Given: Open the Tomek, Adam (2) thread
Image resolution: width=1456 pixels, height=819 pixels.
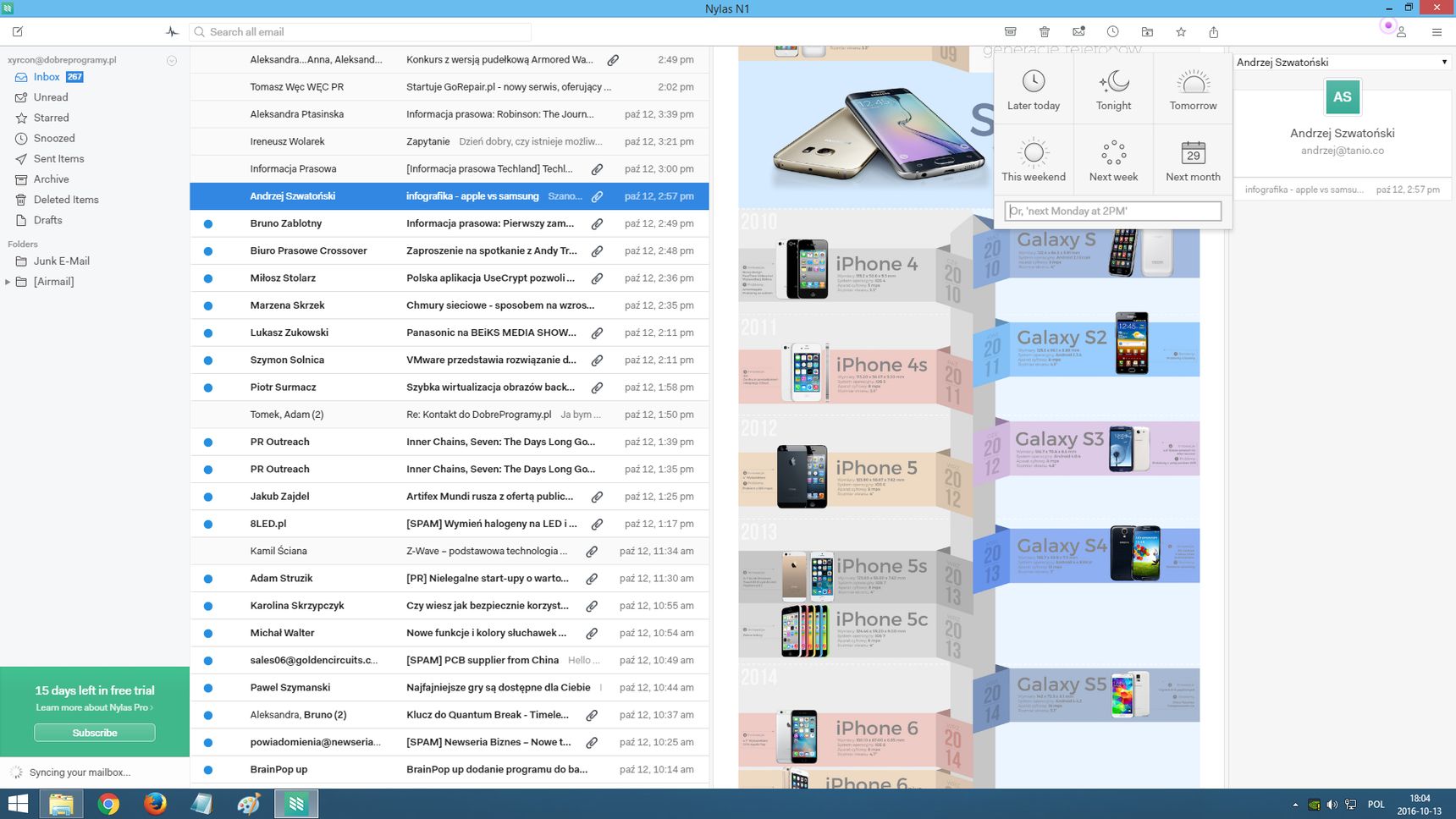Looking at the screenshot, I should click(x=449, y=415).
